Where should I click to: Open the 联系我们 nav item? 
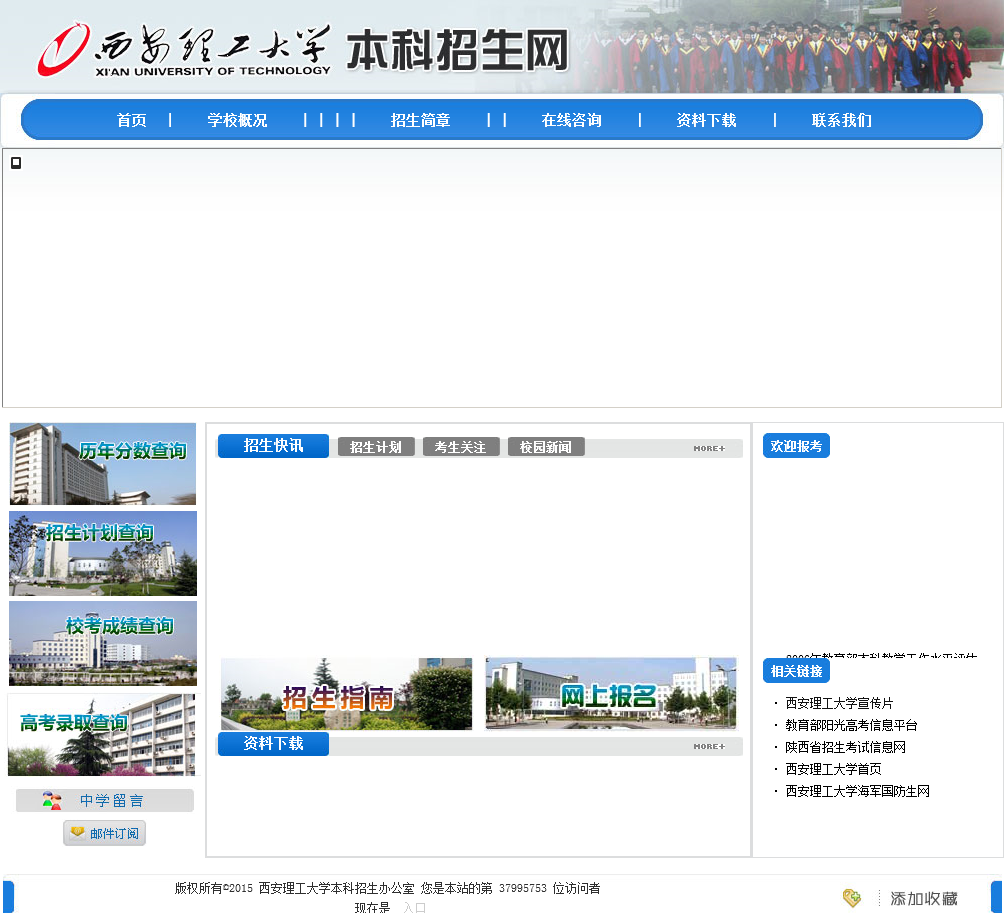[842, 120]
